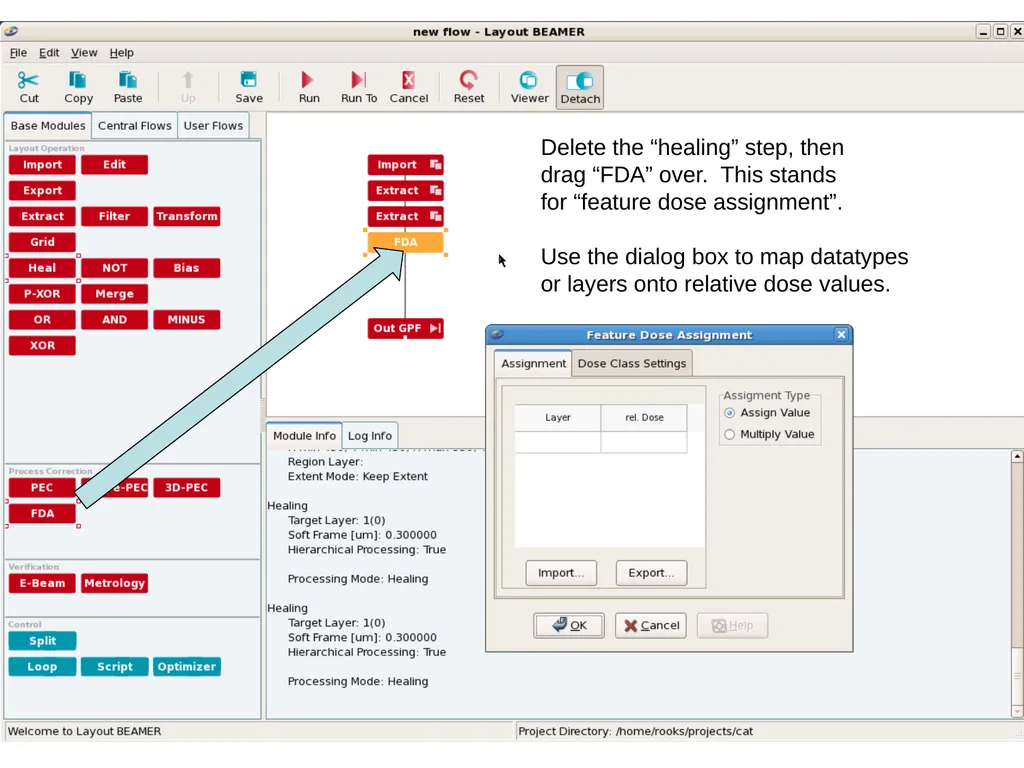The image size is (1024, 768).
Task: Choose the NOT module
Action: (114, 268)
